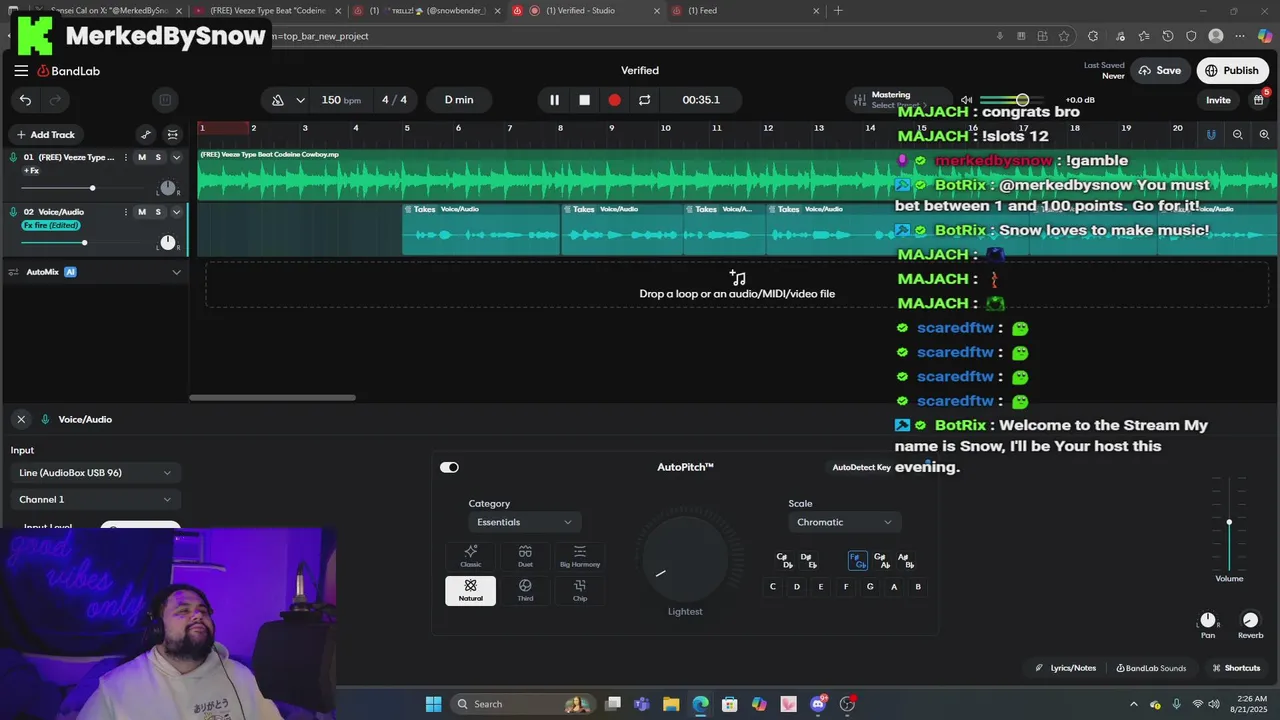Add Fx to track 01
Screen dimensions: 1280x720
coord(31,171)
